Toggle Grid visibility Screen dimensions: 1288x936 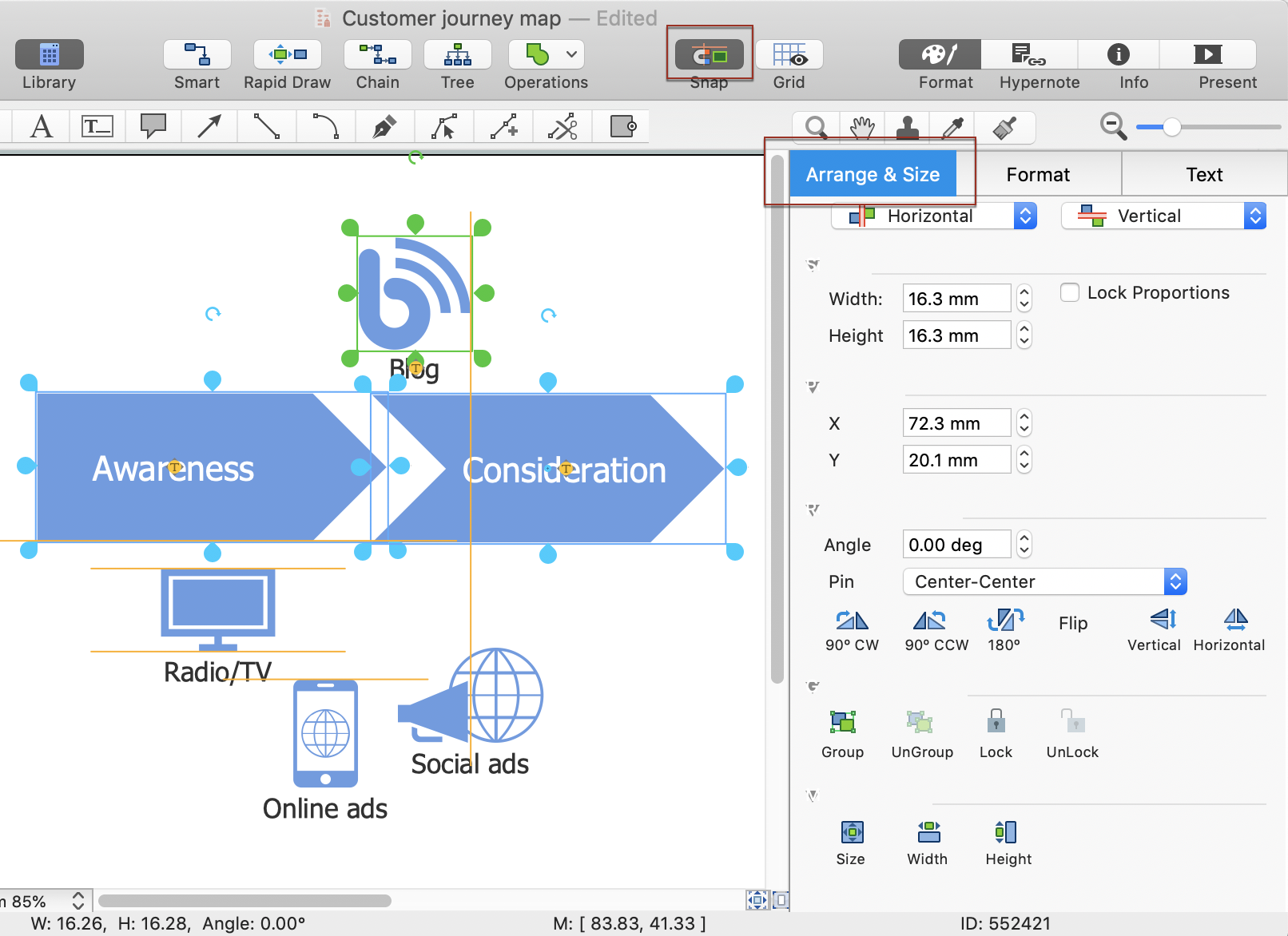point(789,55)
